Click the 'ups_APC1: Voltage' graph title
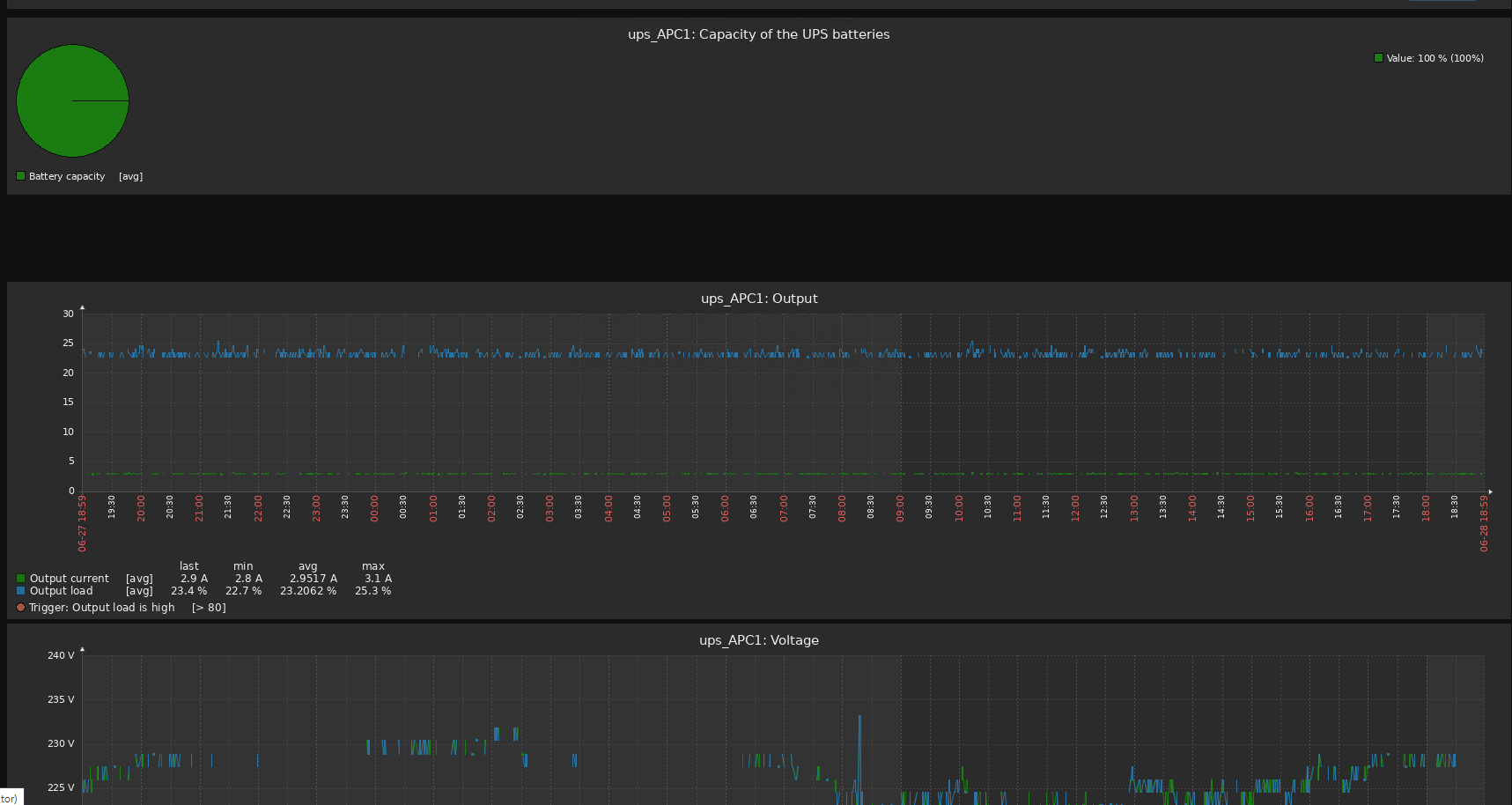The width and height of the screenshot is (1512, 805). (x=758, y=640)
